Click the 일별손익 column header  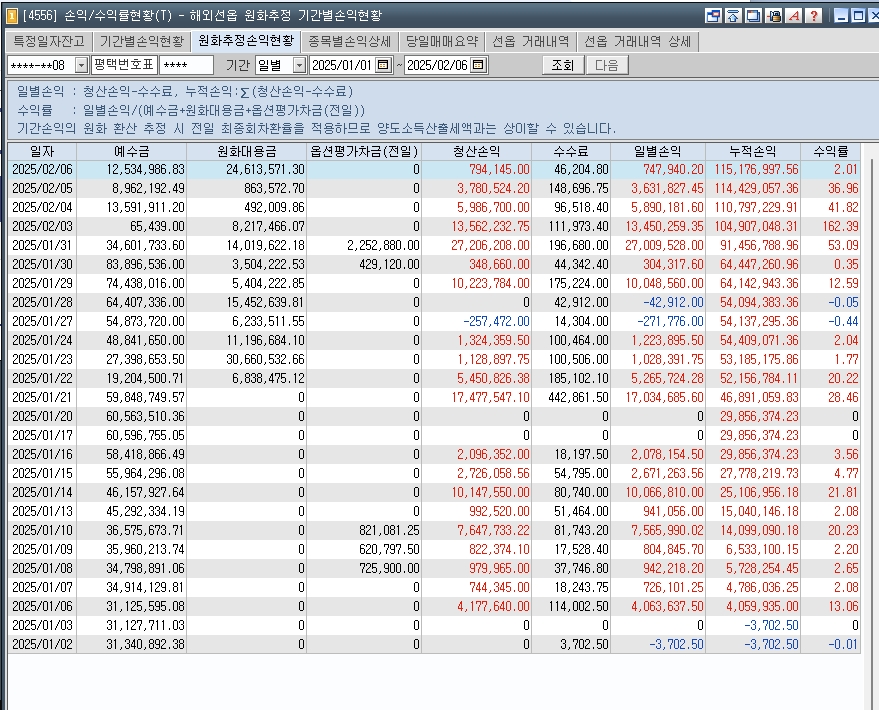coord(658,151)
